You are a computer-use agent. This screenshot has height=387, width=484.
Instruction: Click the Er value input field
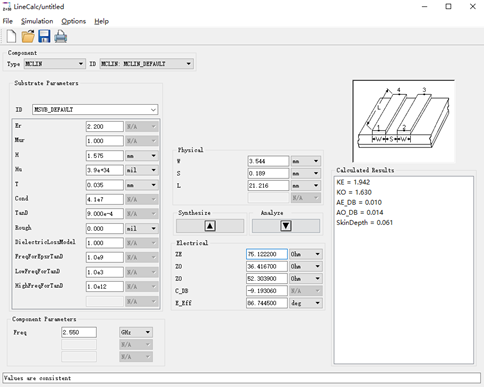[105, 126]
